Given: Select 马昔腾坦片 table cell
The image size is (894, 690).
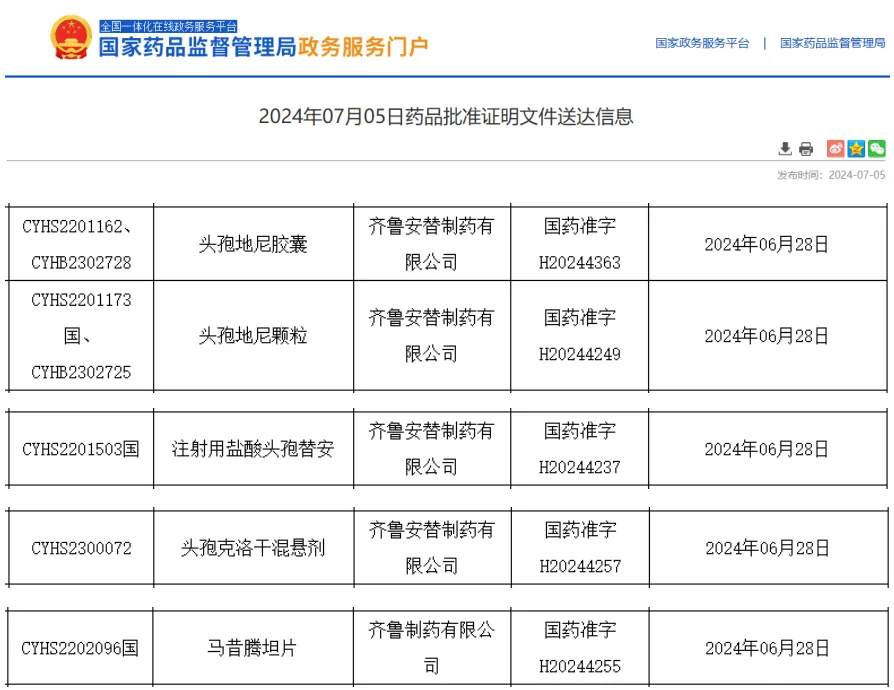Looking at the screenshot, I should (x=253, y=648).
